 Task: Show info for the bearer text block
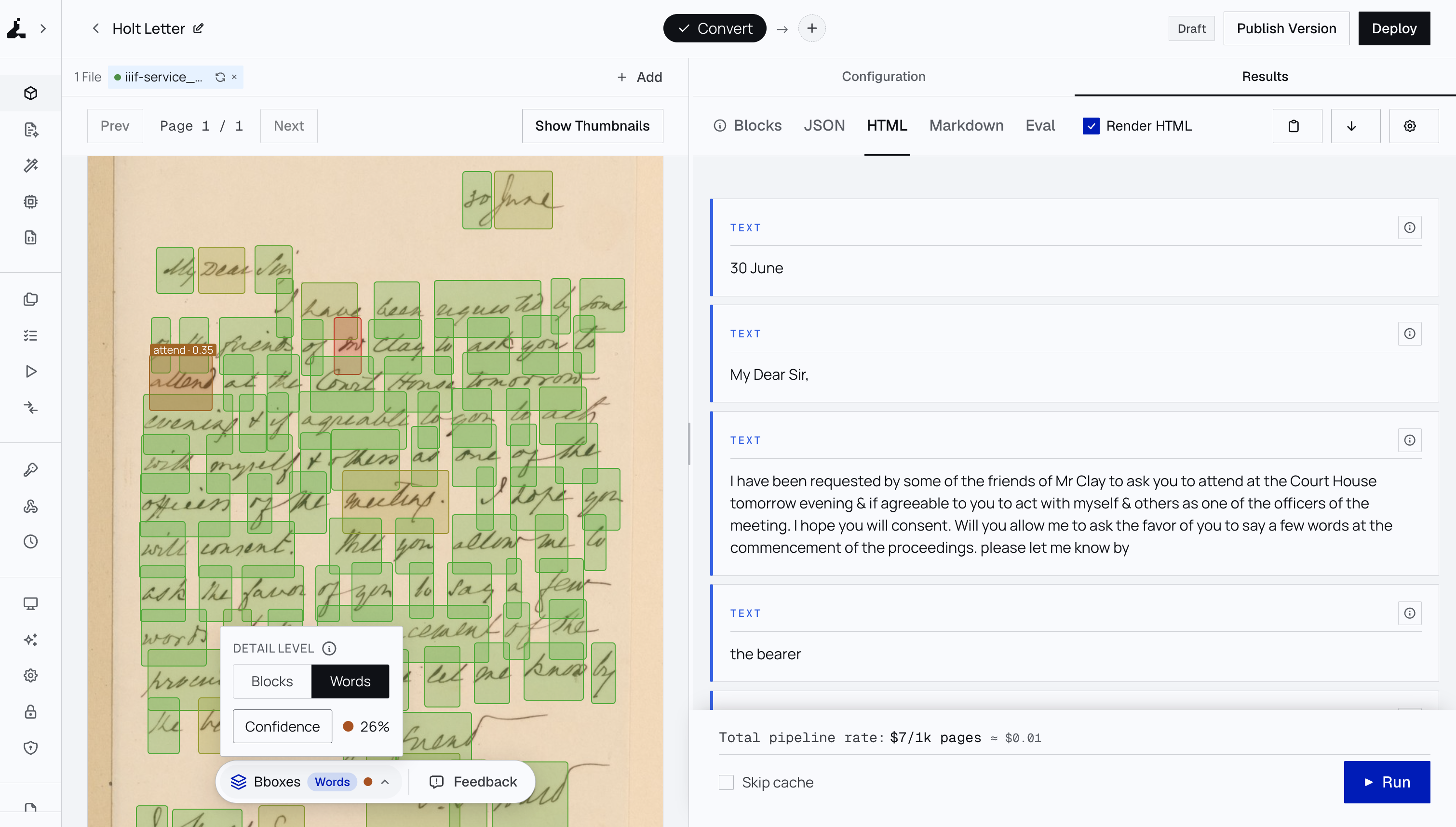1409,613
